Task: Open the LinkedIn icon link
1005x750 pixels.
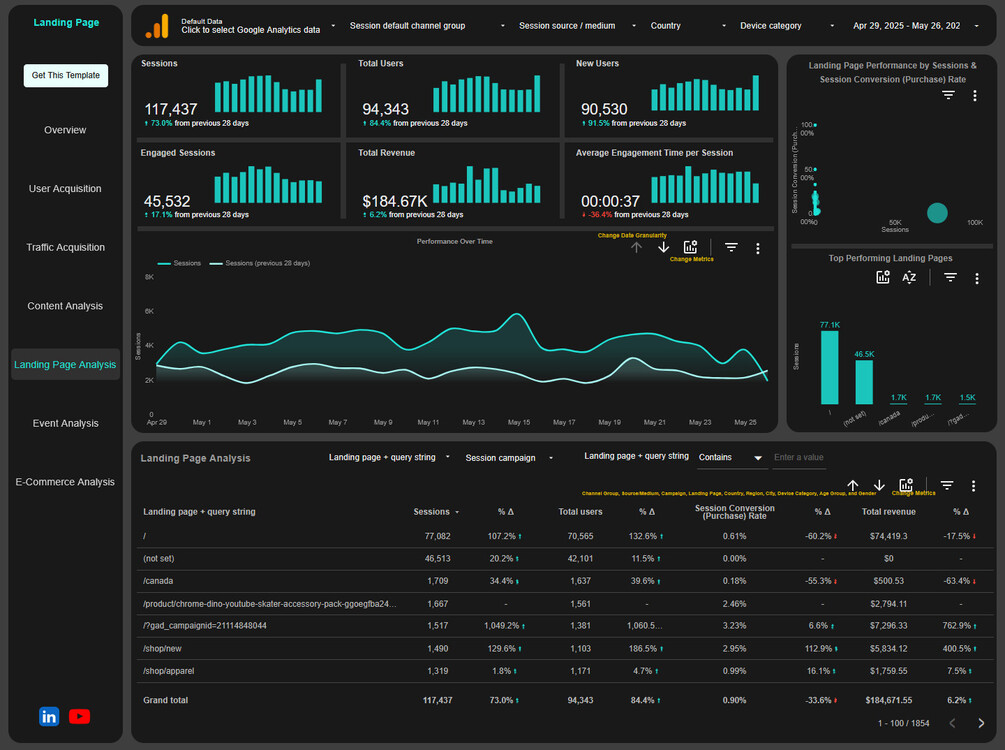Action: (x=49, y=716)
